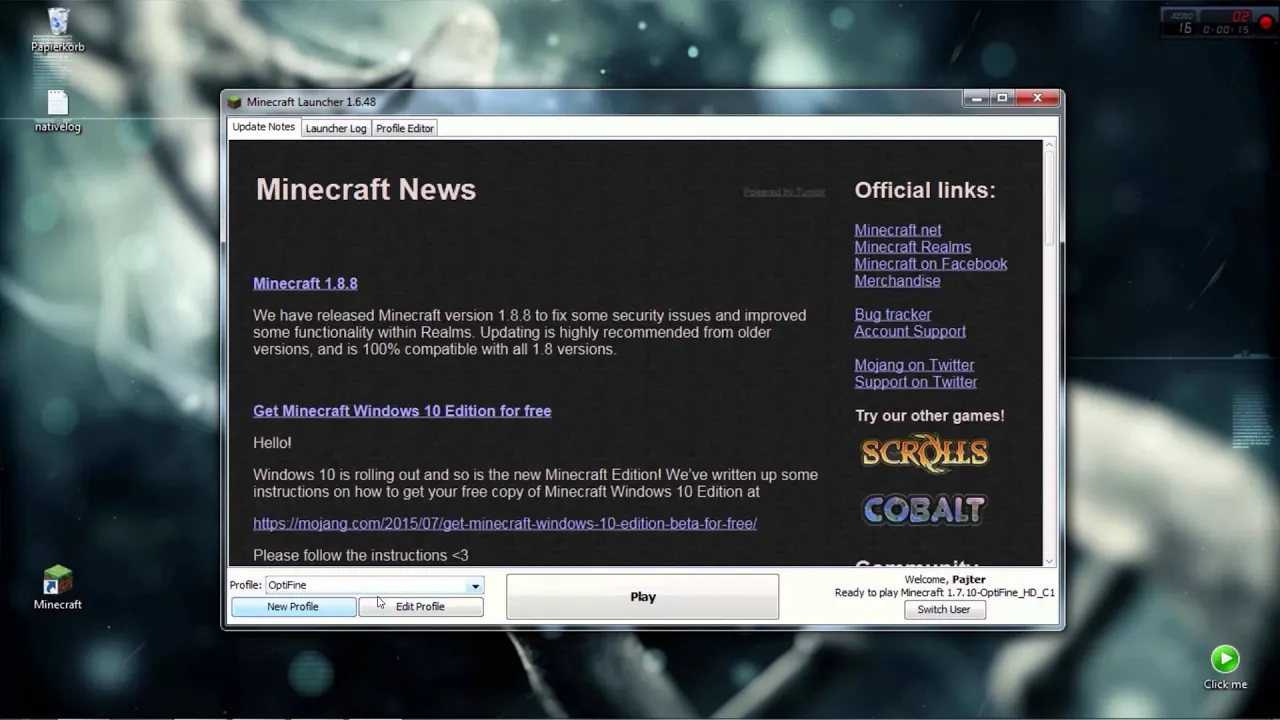This screenshot has width=1280, height=720.
Task: Click the New Profile button
Action: (293, 607)
